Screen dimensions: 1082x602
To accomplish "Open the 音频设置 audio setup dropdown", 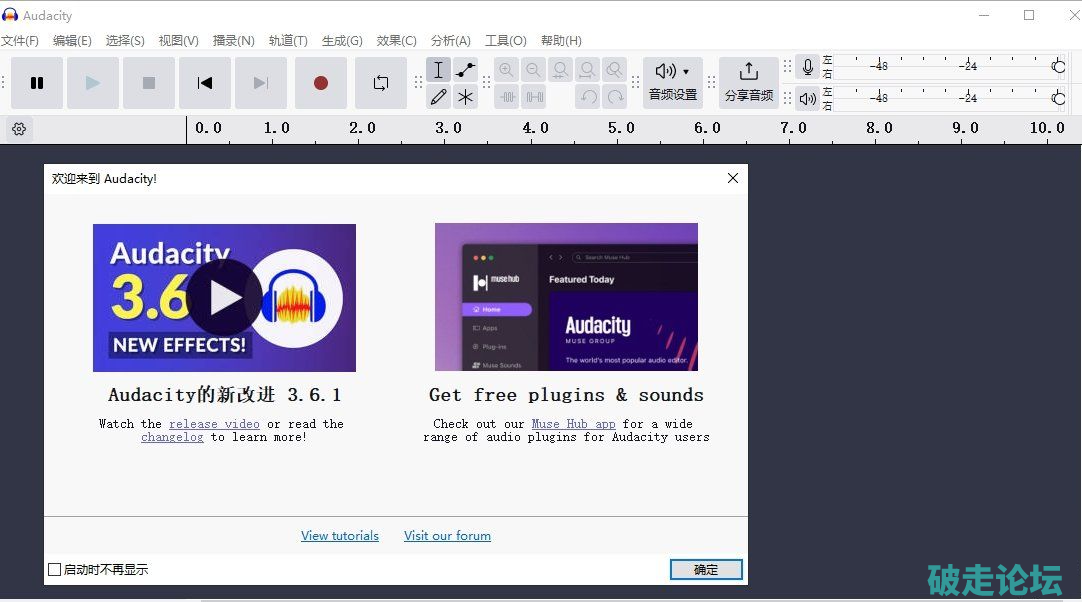I will (672, 82).
